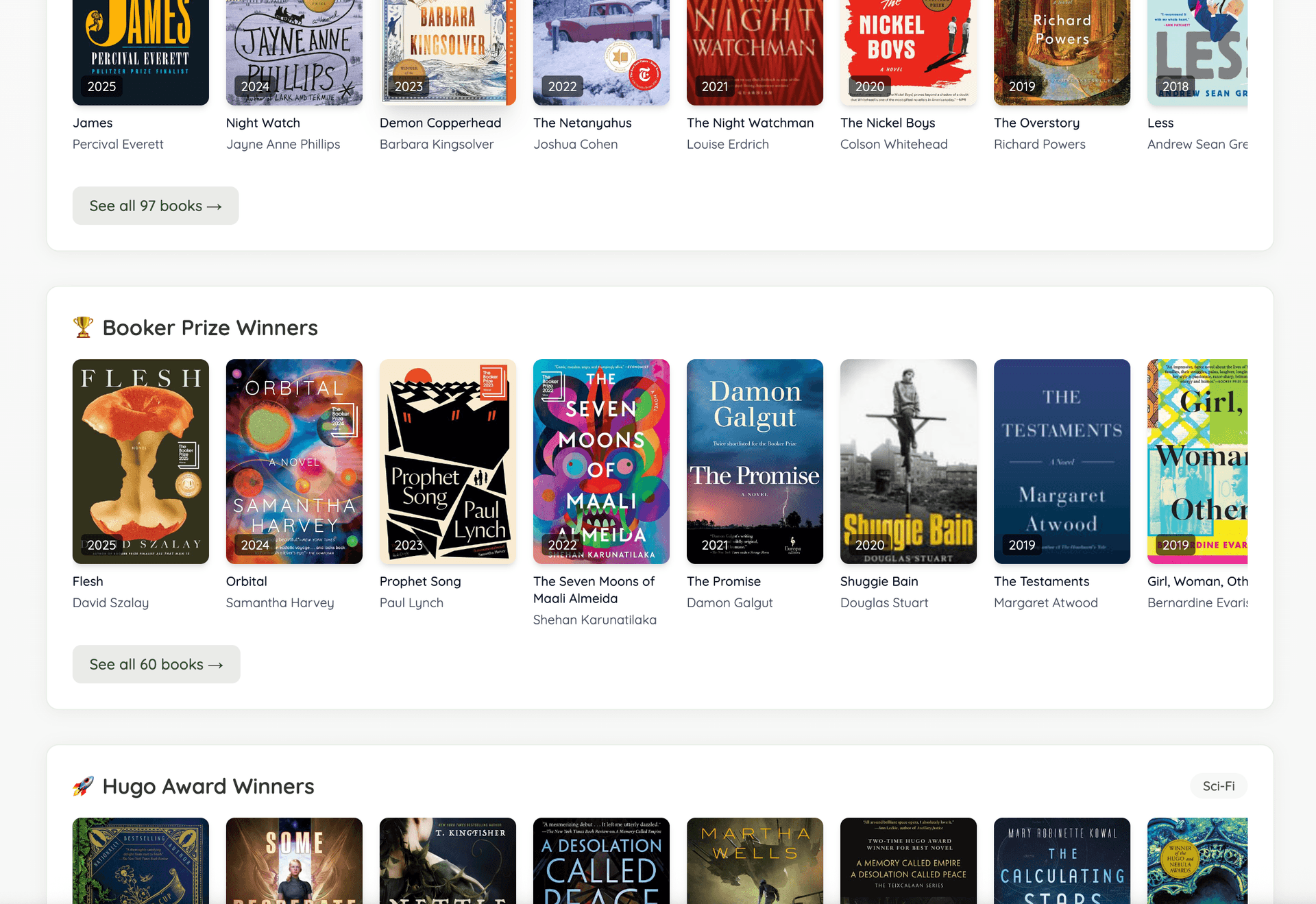Viewport: 1316px width, 904px height.
Task: Open the Orbital book cover
Action: coord(294,461)
